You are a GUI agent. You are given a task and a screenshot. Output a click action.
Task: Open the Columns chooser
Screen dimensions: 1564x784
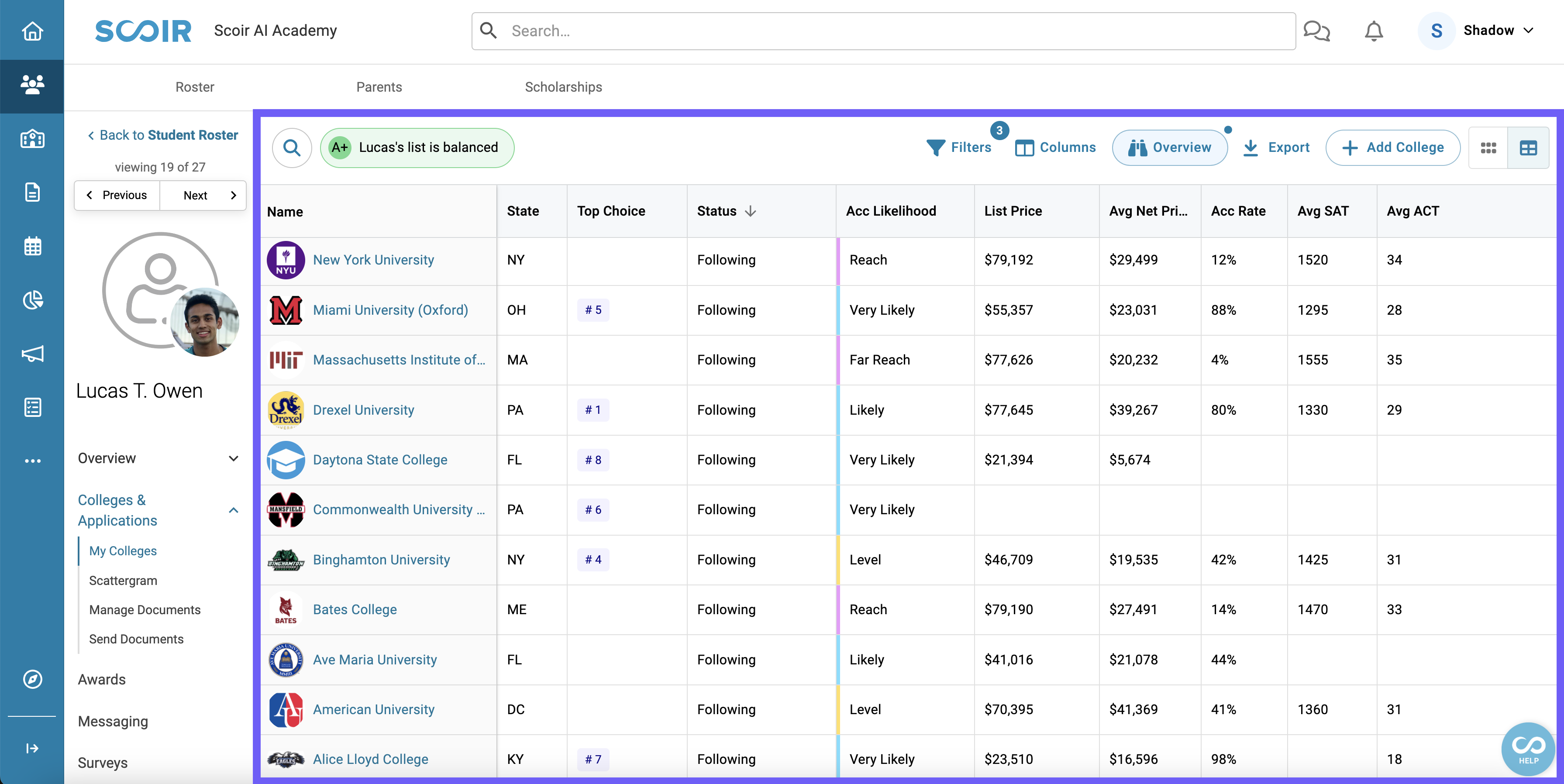tap(1055, 148)
